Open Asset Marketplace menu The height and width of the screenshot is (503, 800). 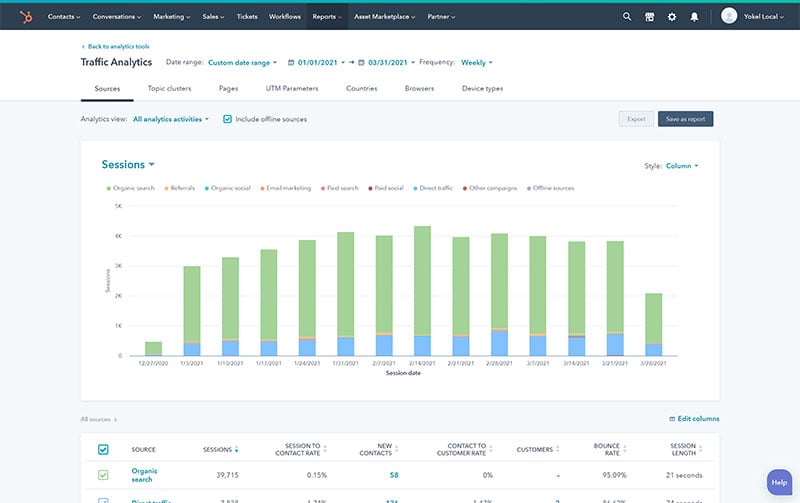[x=385, y=17]
